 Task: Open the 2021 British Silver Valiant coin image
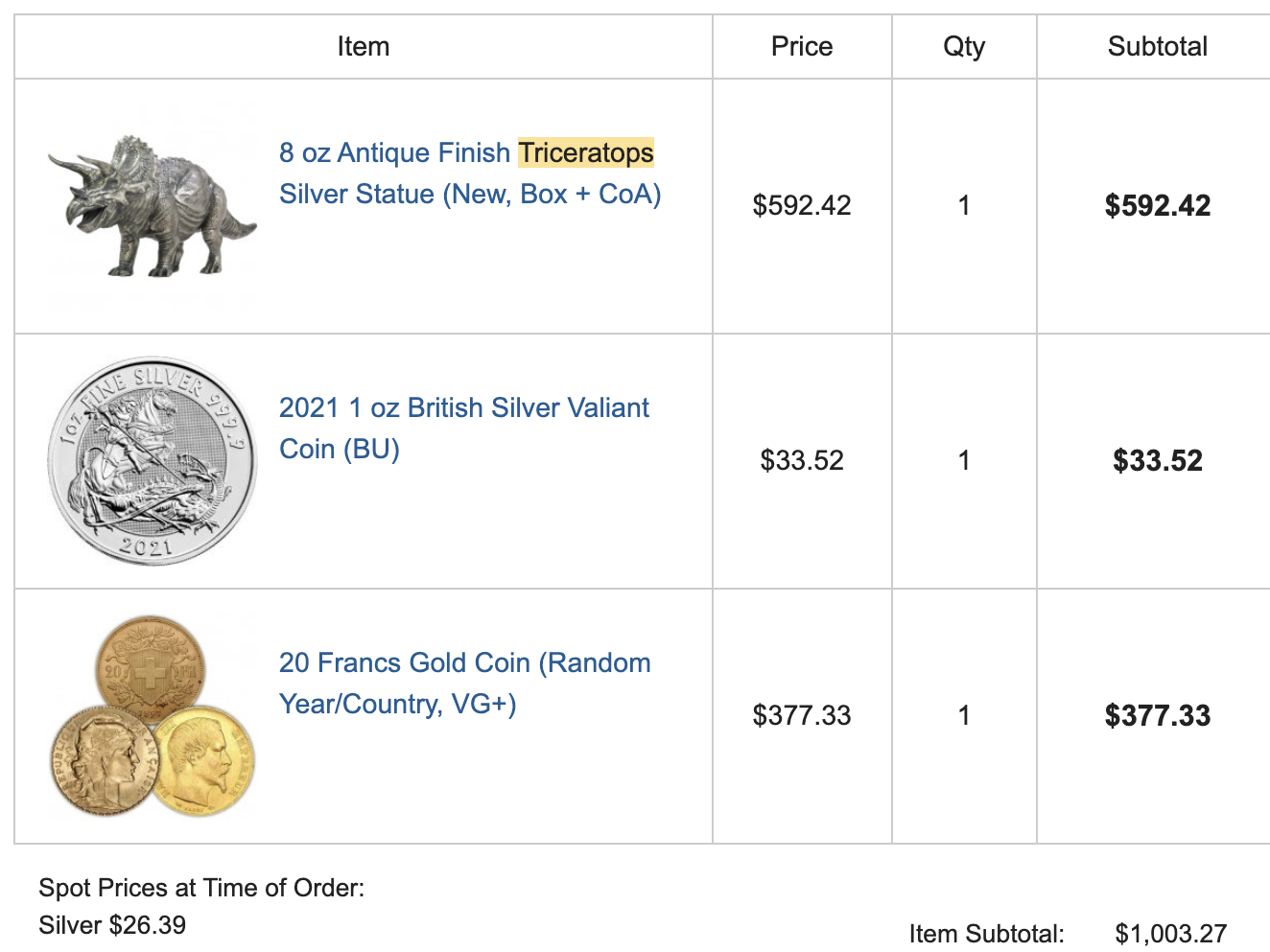(152, 461)
